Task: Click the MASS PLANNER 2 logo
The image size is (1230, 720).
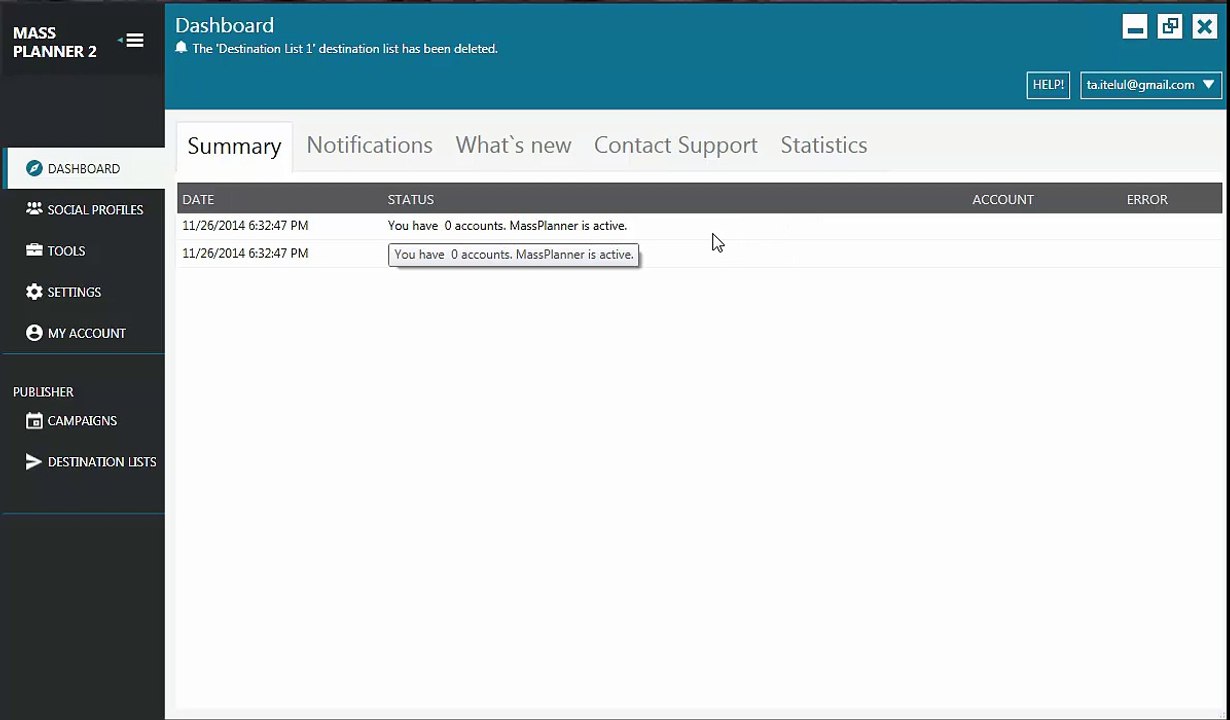Action: tap(55, 42)
